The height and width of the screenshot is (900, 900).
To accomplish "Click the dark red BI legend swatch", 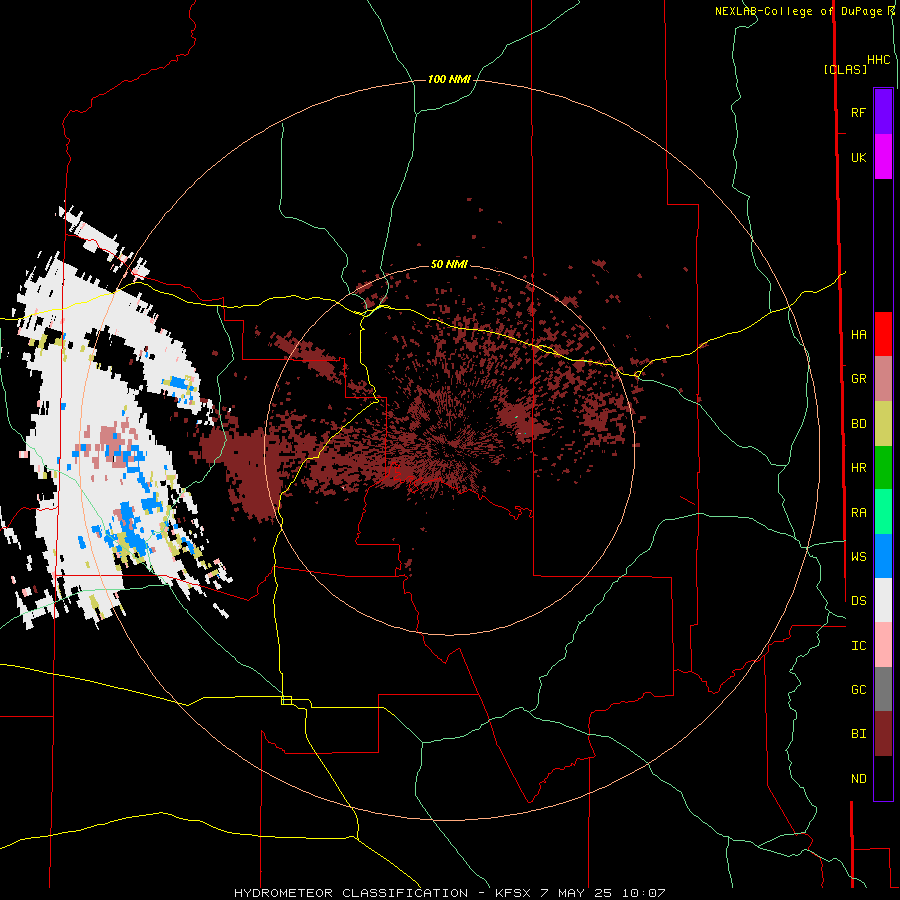I will [x=883, y=734].
